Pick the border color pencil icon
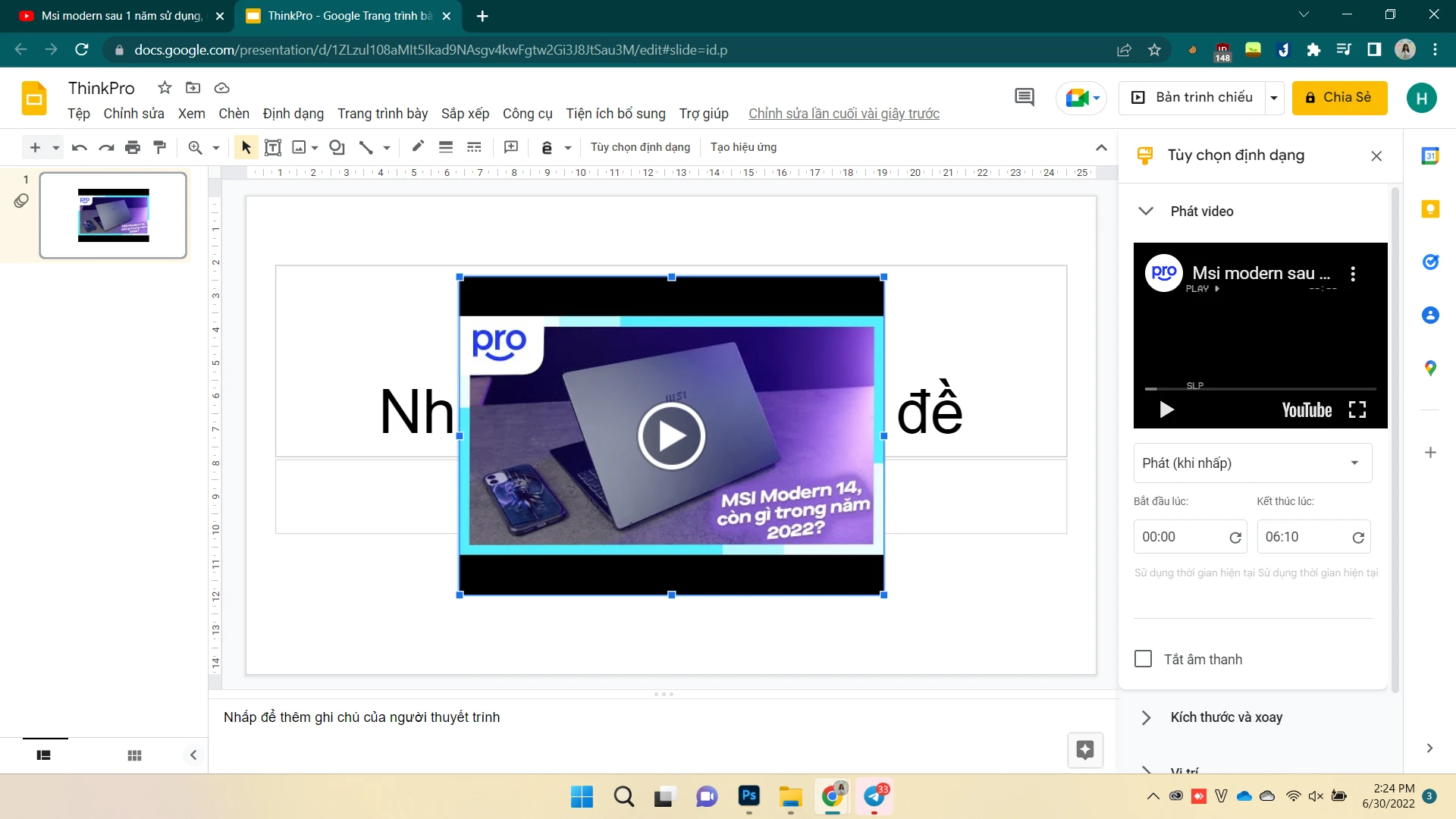 (418, 146)
